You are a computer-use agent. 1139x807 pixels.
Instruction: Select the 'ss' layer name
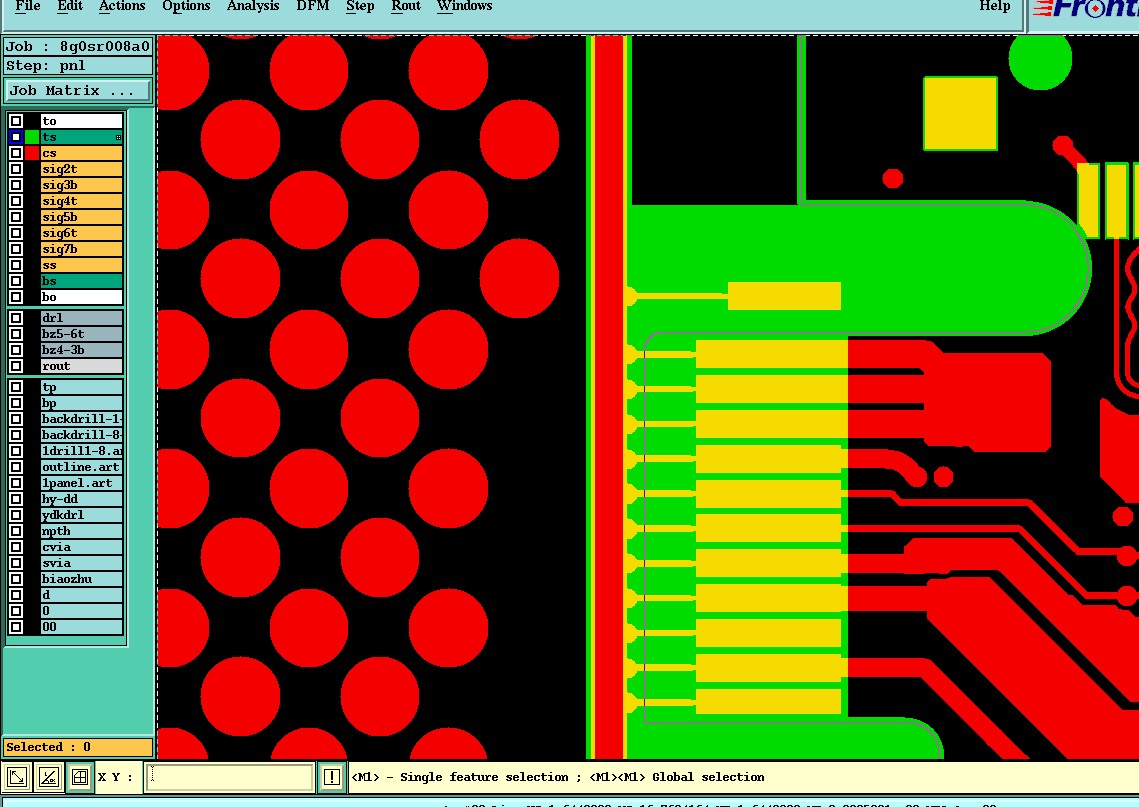[81, 265]
